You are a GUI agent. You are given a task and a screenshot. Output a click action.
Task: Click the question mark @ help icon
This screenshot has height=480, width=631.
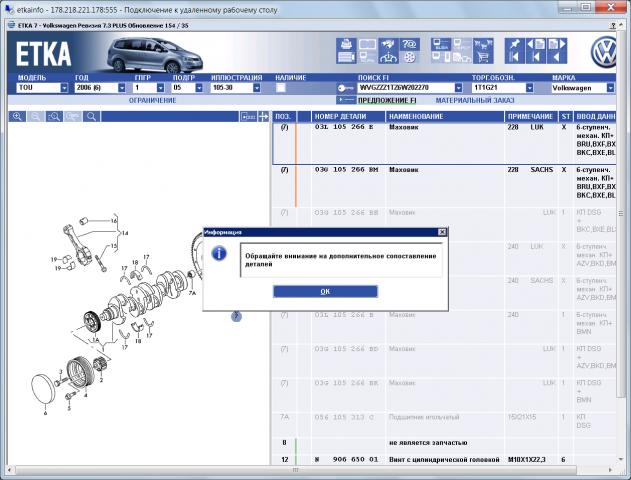409,44
